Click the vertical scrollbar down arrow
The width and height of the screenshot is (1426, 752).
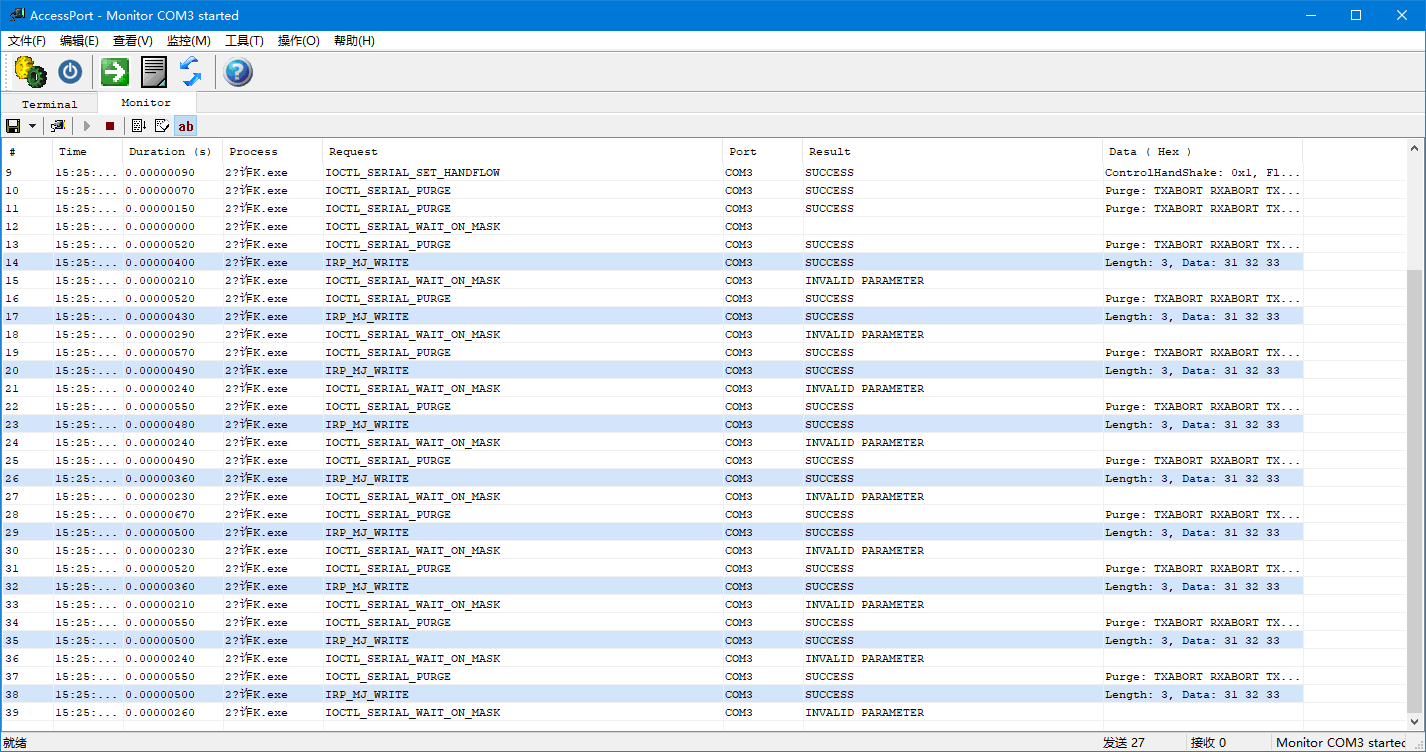[x=1414, y=720]
